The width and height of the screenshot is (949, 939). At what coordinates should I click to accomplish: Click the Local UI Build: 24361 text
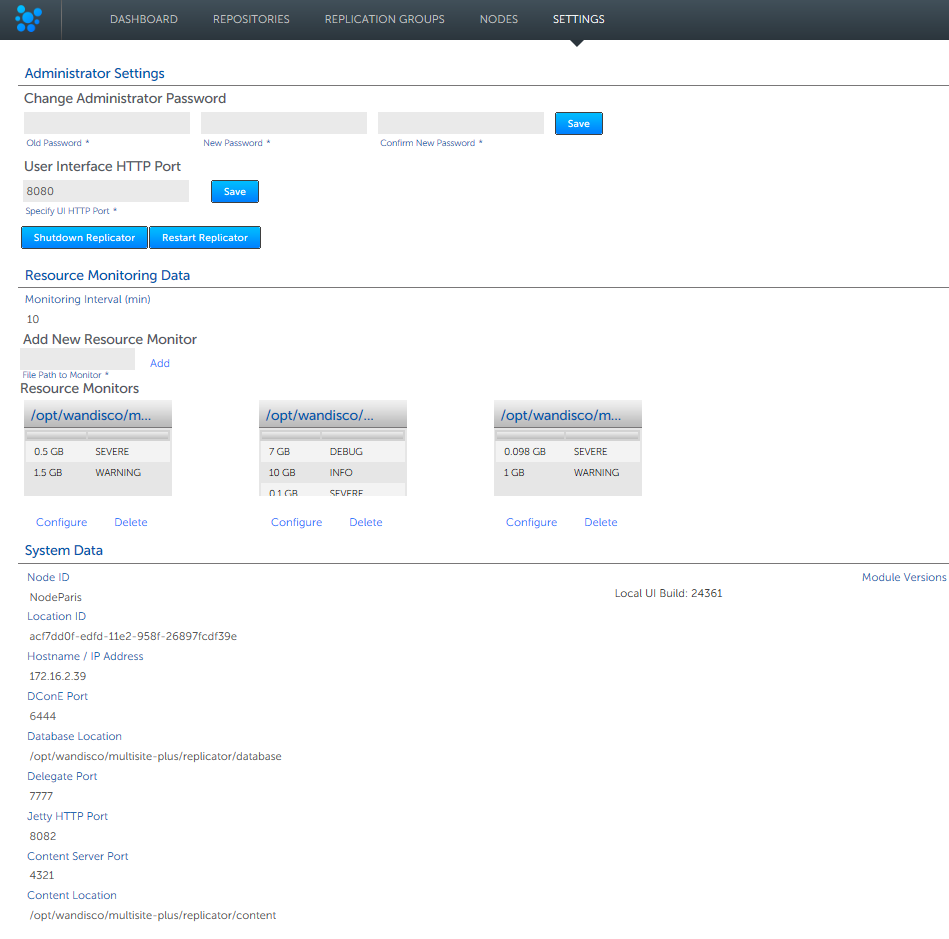[x=668, y=593]
